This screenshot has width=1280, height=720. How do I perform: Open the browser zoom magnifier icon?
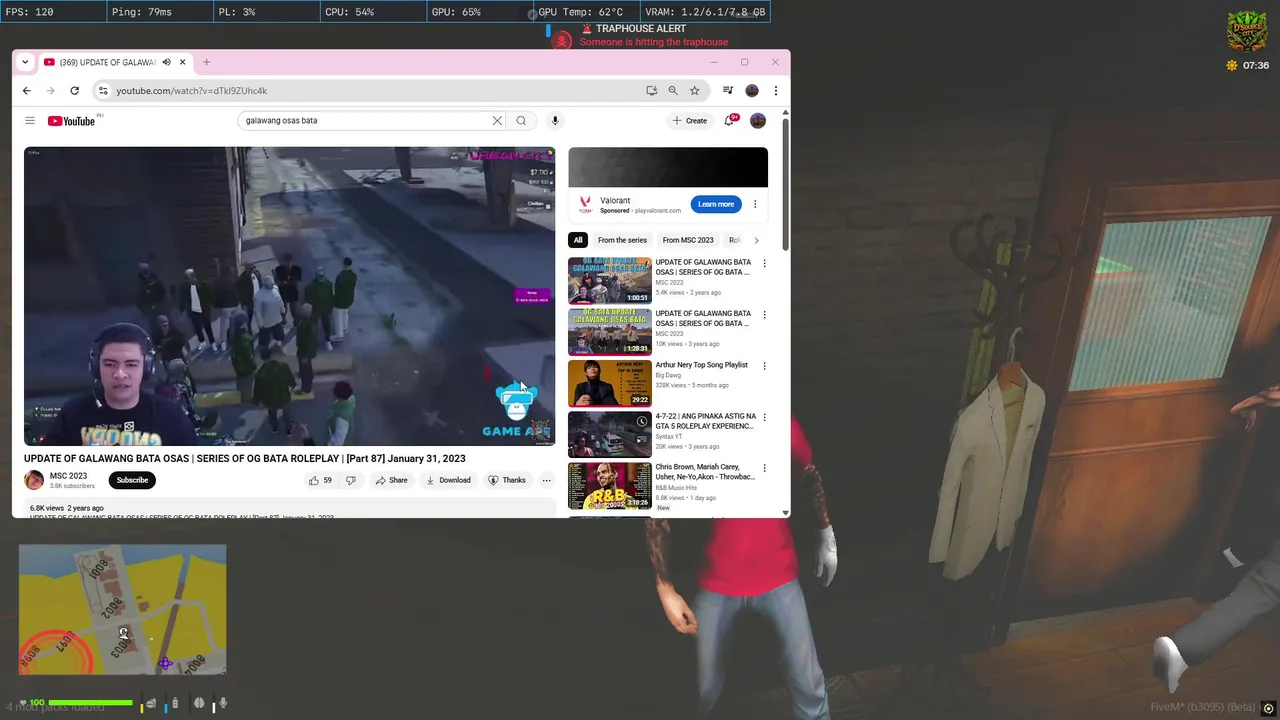click(x=673, y=90)
